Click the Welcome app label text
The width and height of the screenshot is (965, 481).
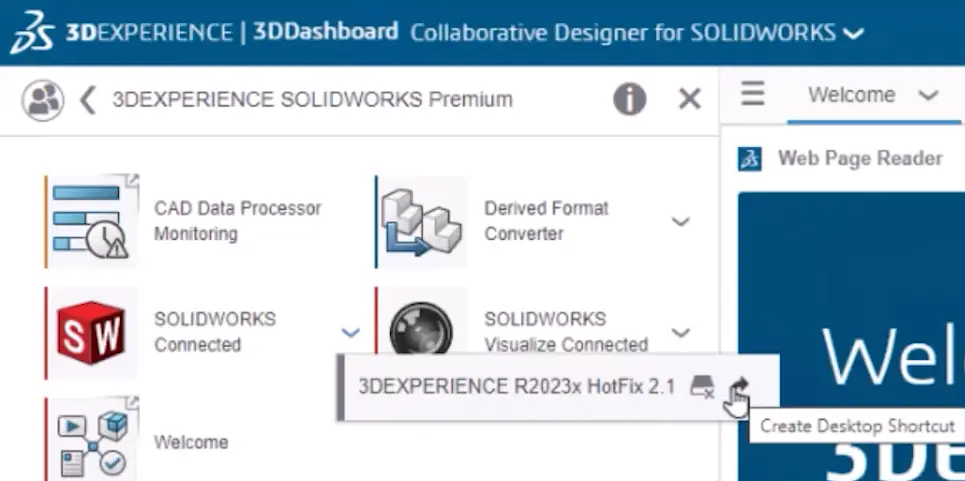click(x=191, y=442)
